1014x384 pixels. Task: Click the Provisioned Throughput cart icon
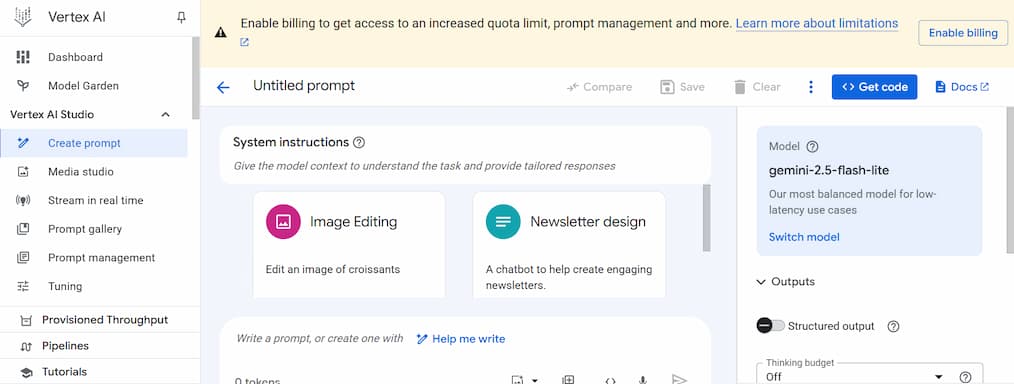click(27, 320)
